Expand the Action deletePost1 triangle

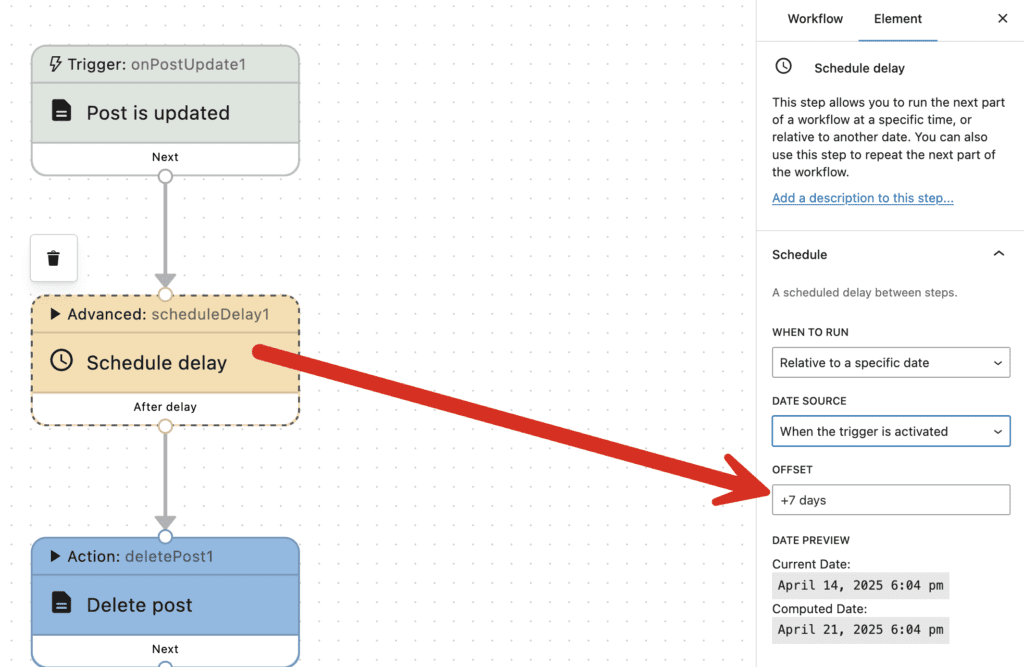click(56, 556)
